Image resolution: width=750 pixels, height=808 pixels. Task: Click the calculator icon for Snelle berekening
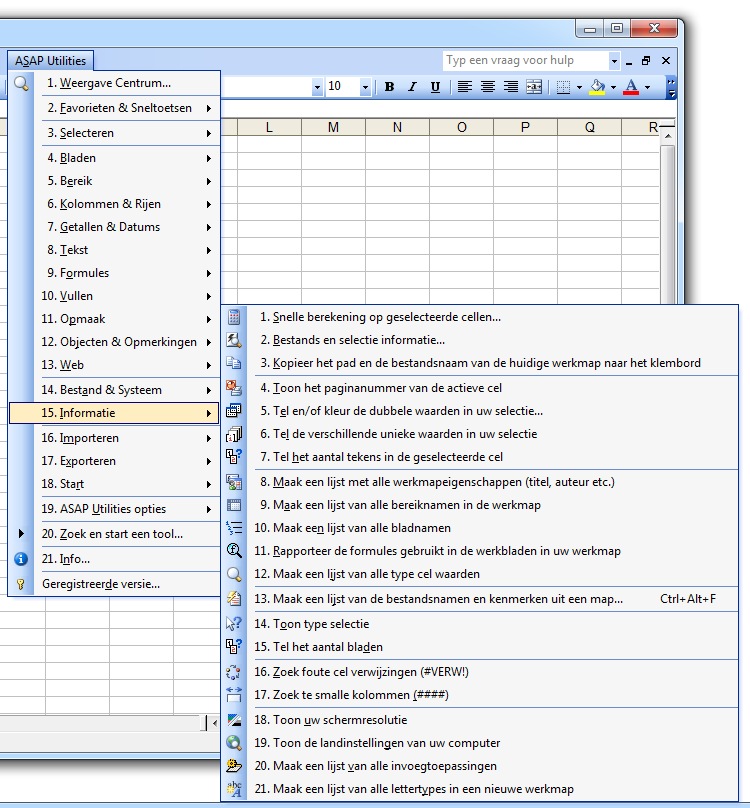click(x=234, y=317)
